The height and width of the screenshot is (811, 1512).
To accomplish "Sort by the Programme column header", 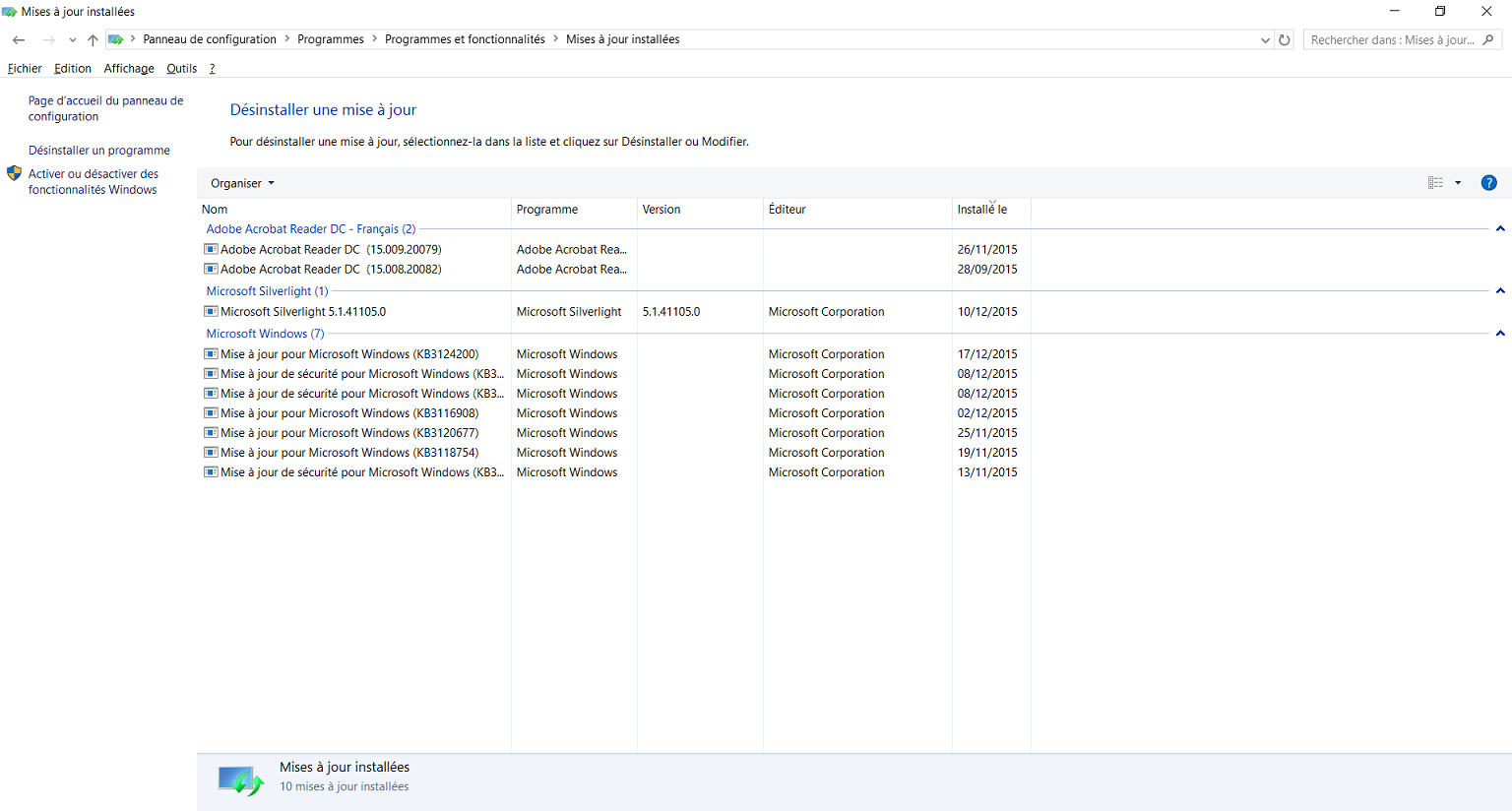I will point(575,210).
